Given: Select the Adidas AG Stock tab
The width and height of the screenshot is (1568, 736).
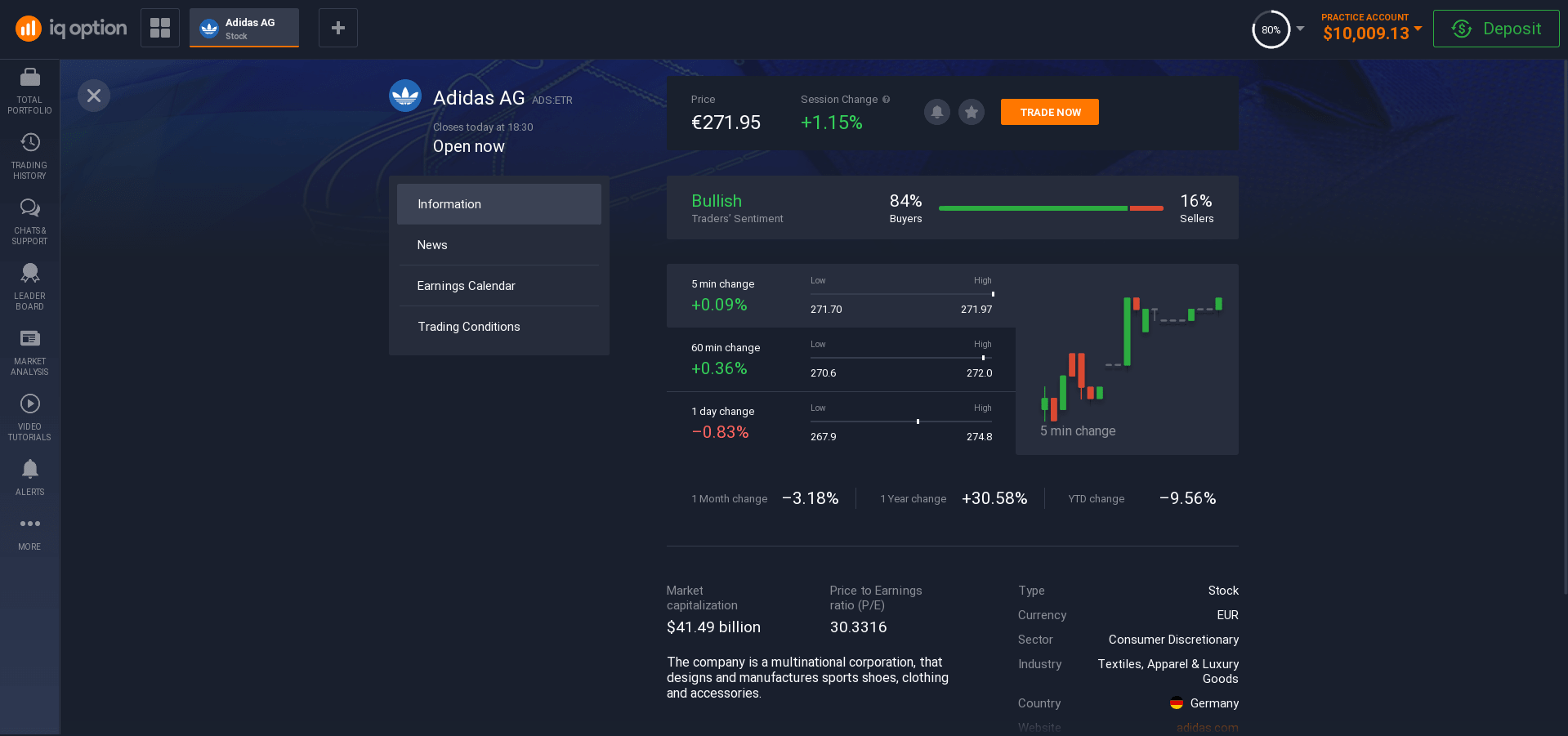Looking at the screenshot, I should (244, 28).
